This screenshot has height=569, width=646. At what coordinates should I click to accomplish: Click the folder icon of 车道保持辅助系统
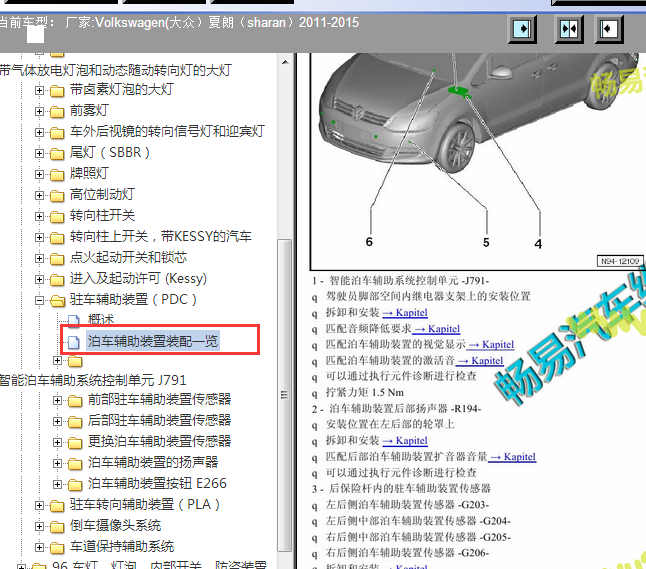click(x=57, y=548)
